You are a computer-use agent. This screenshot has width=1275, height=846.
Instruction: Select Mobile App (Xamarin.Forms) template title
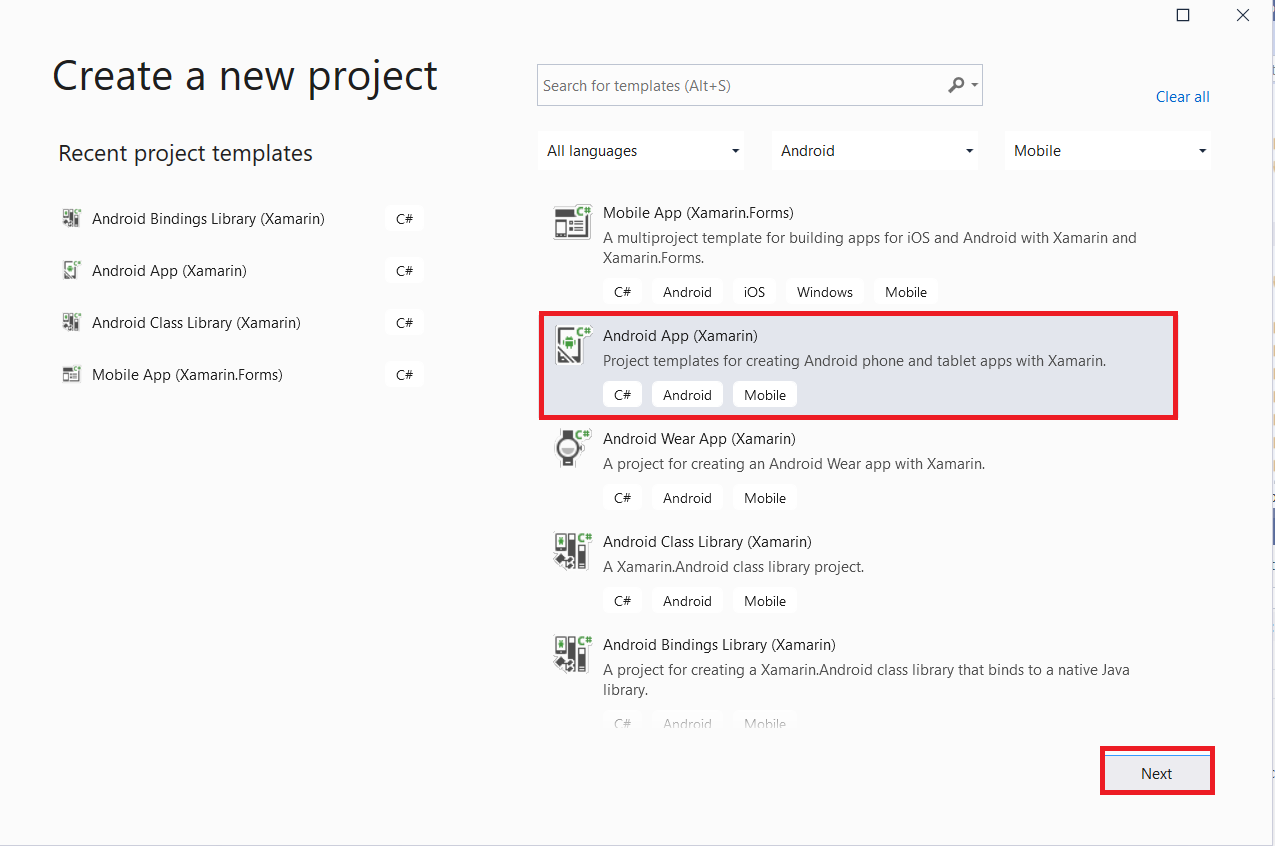point(698,212)
